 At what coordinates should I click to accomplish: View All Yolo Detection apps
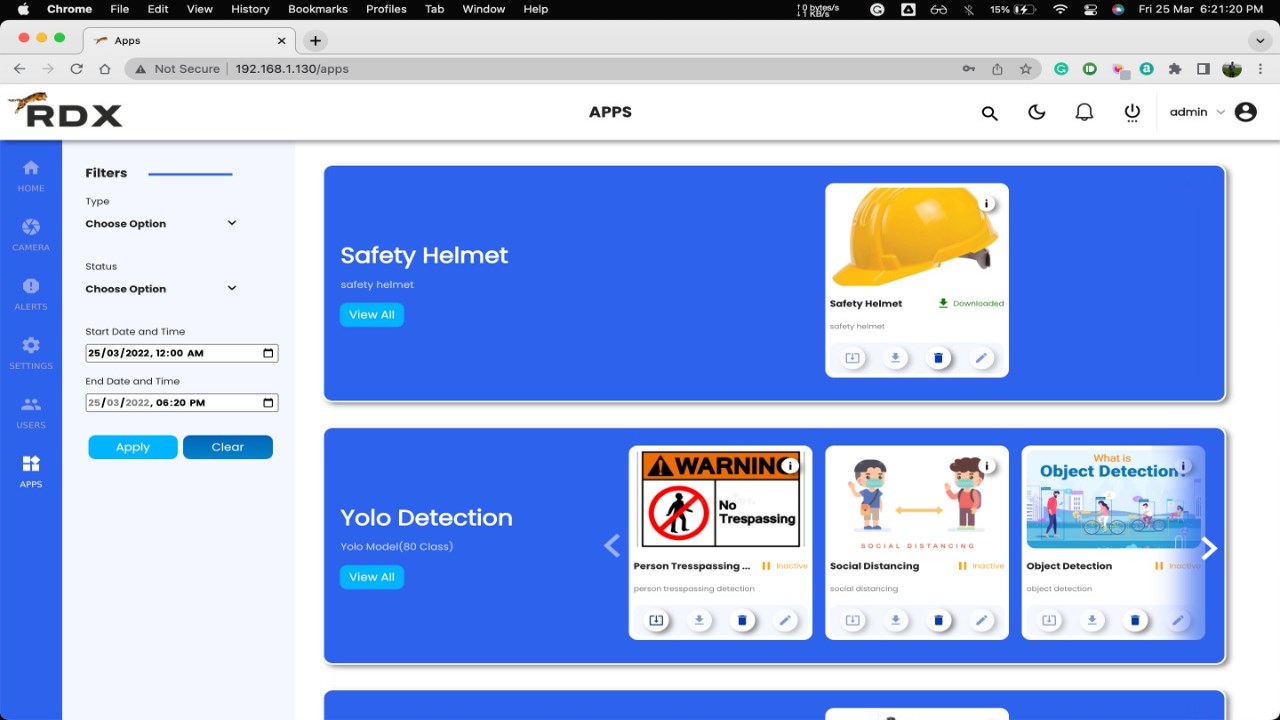(x=372, y=577)
